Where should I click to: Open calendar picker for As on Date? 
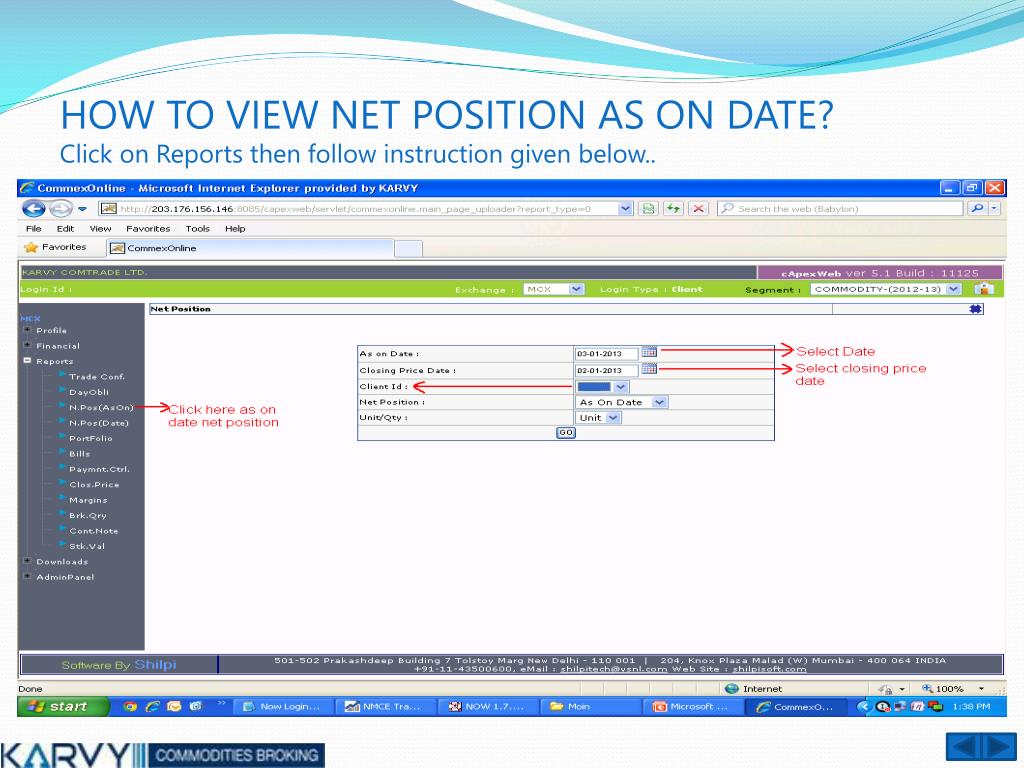coord(648,352)
